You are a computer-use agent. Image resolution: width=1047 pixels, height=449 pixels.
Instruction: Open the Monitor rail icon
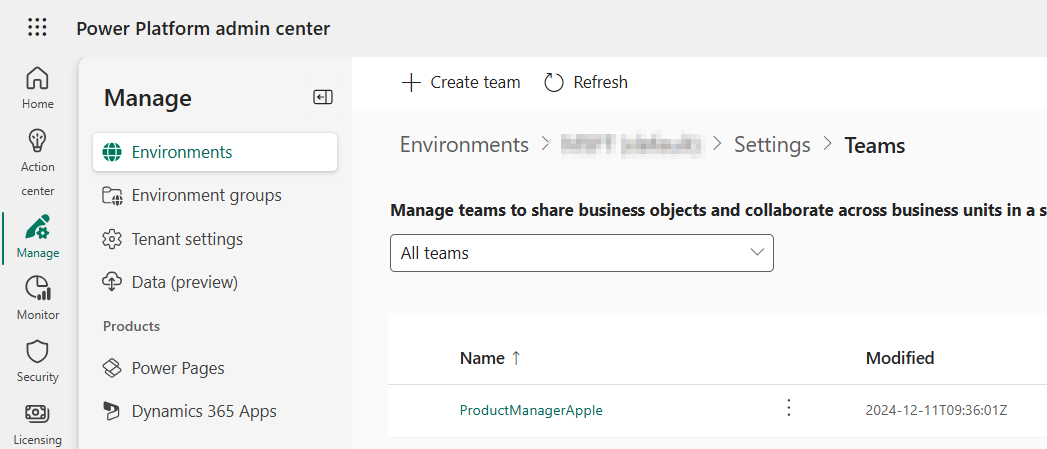[x=37, y=288]
